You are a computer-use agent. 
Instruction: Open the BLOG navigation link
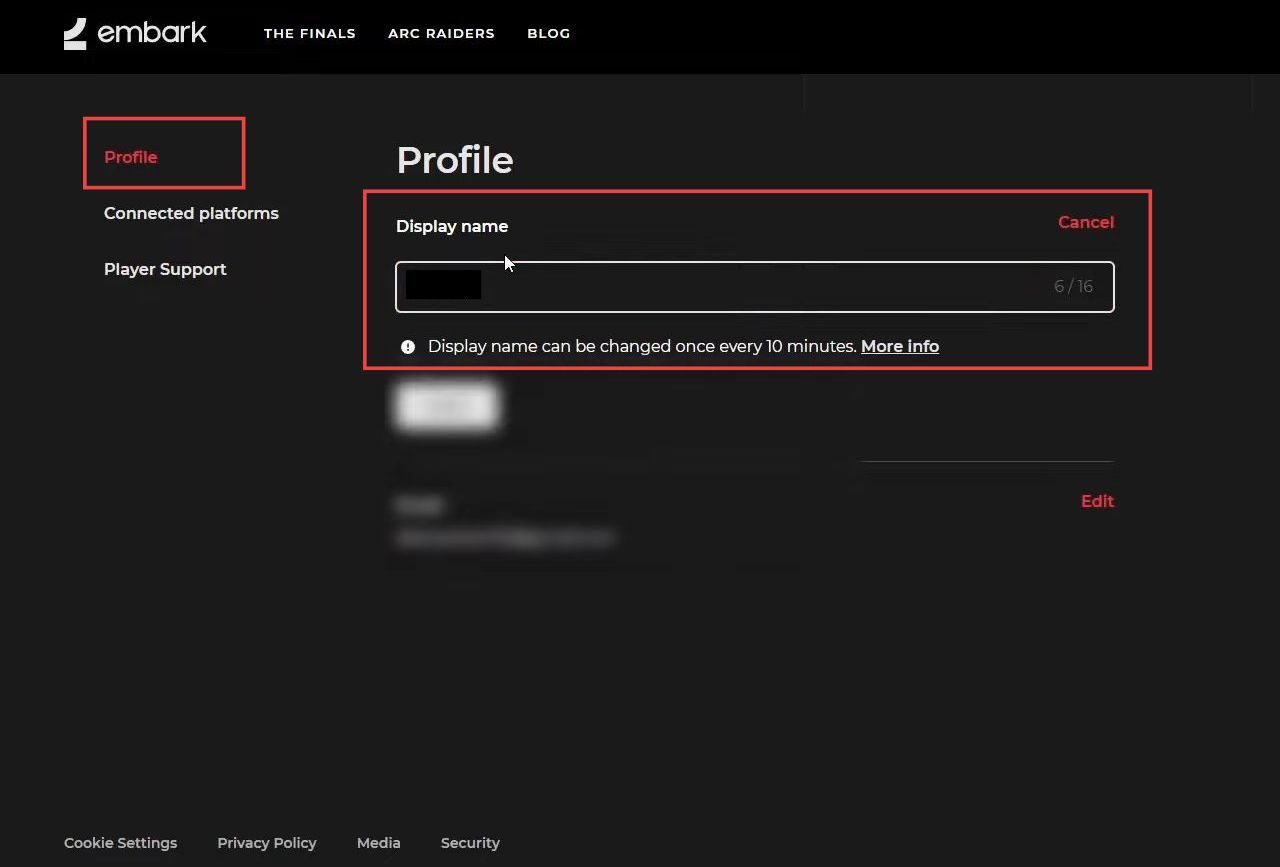click(x=548, y=33)
